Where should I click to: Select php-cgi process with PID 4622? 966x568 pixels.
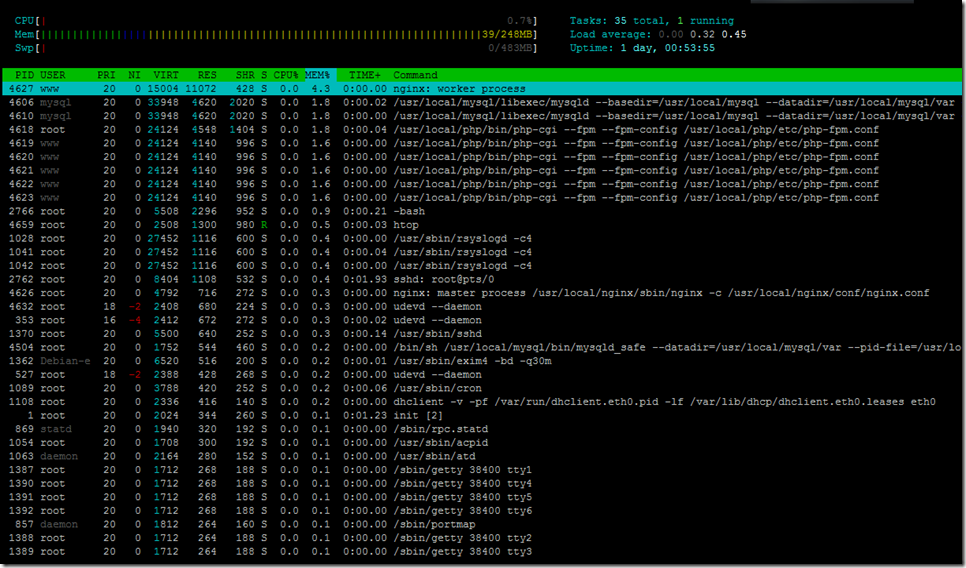coord(482,184)
